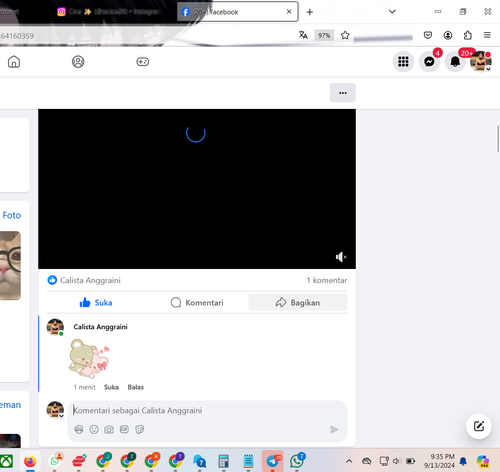This screenshot has height=472, width=500.
Task: Like the comment via Suka link
Action: pos(111,387)
